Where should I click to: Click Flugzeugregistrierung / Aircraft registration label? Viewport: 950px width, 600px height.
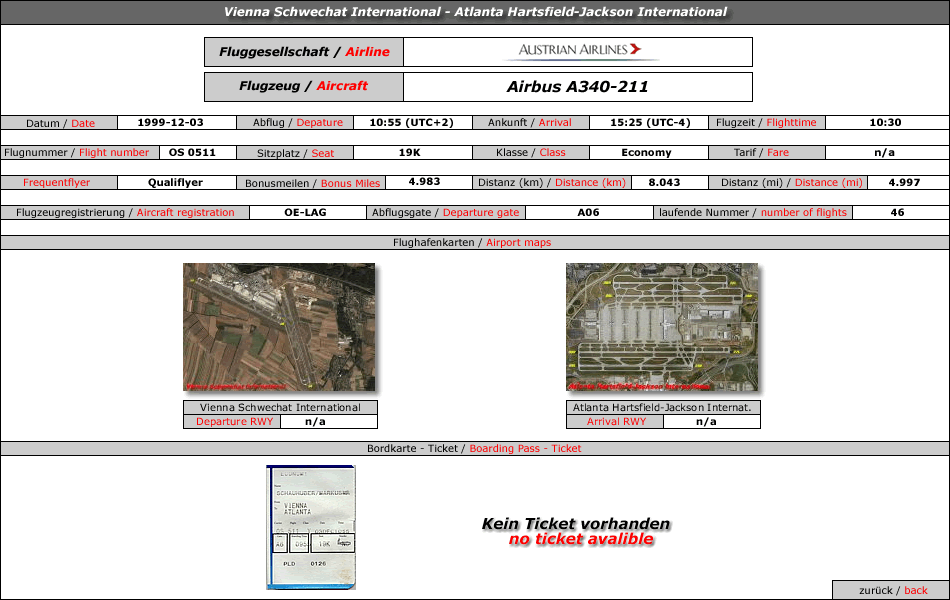click(125, 213)
